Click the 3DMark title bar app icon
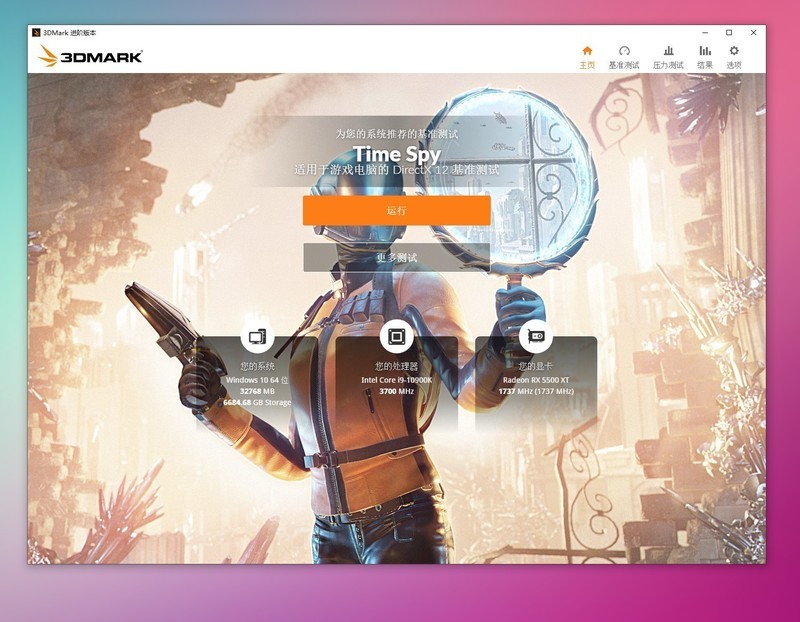Image resolution: width=800 pixels, height=622 pixels. [x=36, y=33]
